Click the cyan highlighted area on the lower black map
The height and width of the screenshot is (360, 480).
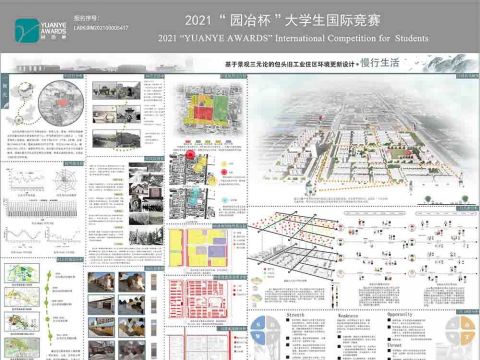point(194,196)
